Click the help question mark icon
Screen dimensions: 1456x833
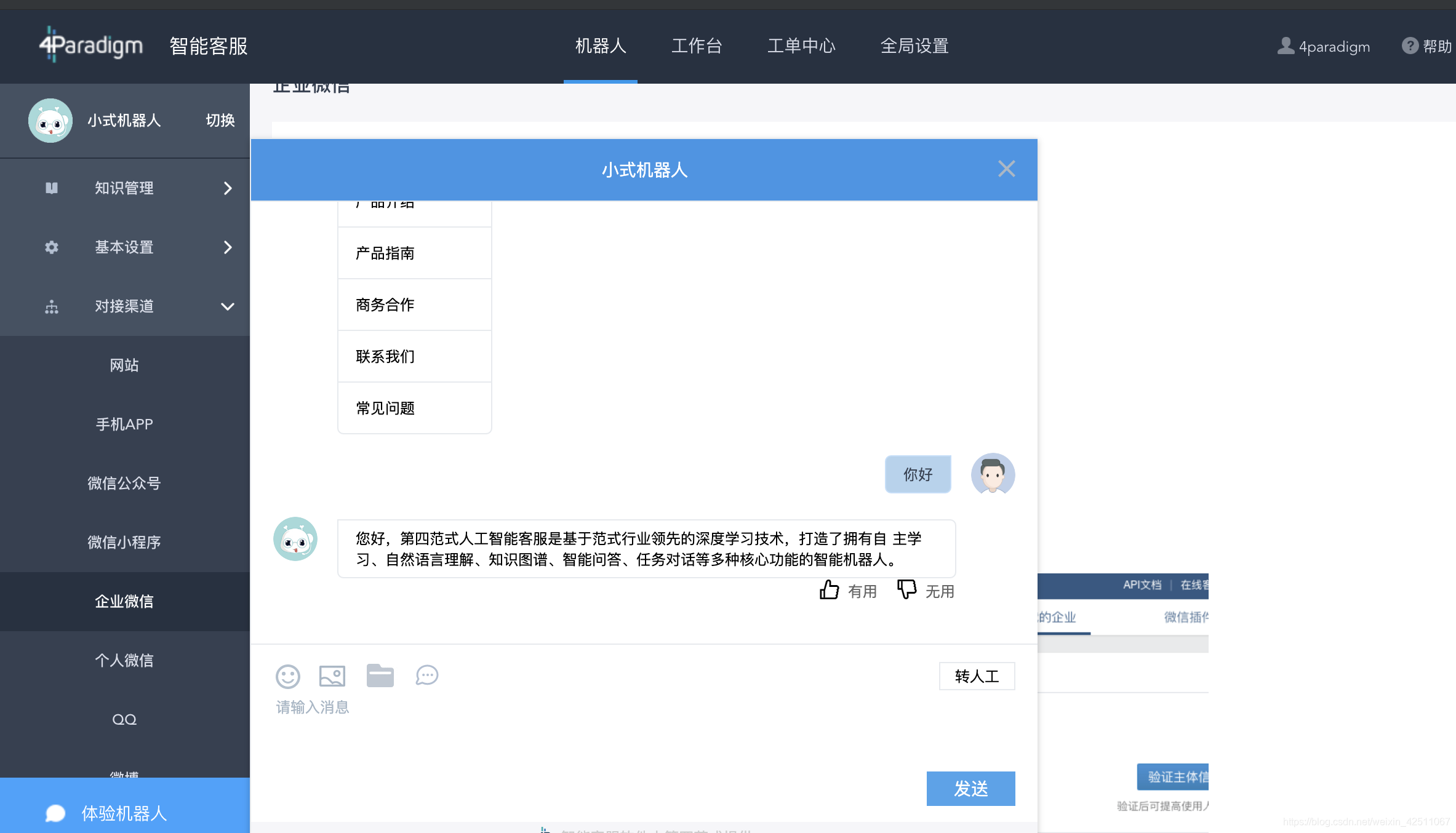1410,46
